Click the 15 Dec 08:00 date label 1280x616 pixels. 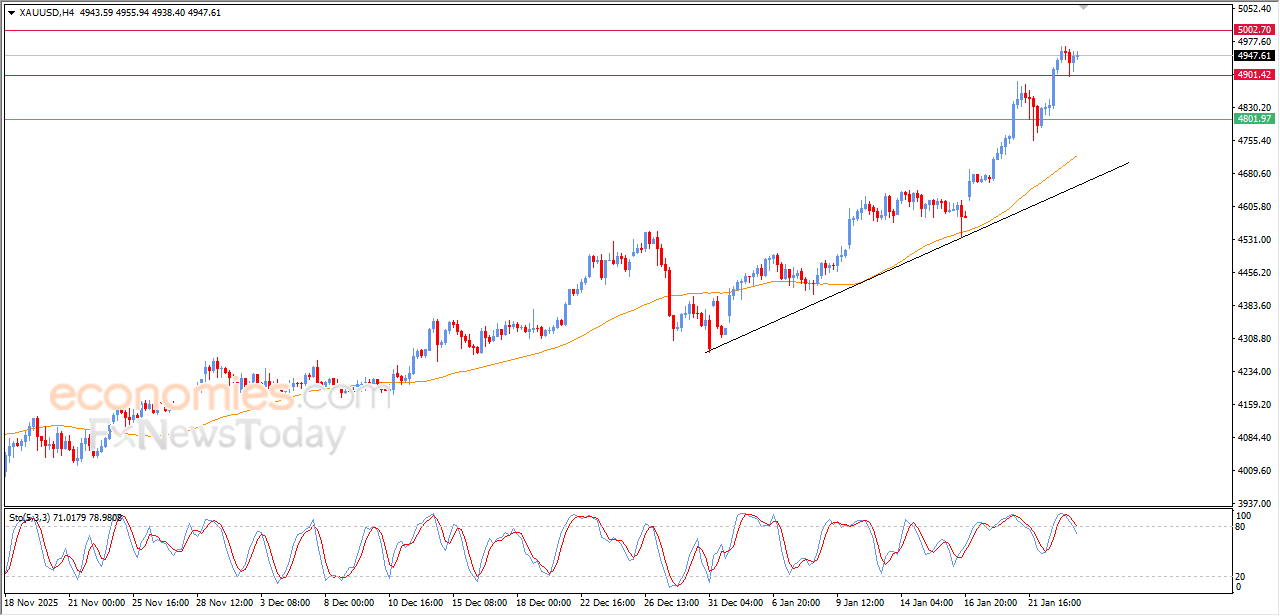click(479, 603)
